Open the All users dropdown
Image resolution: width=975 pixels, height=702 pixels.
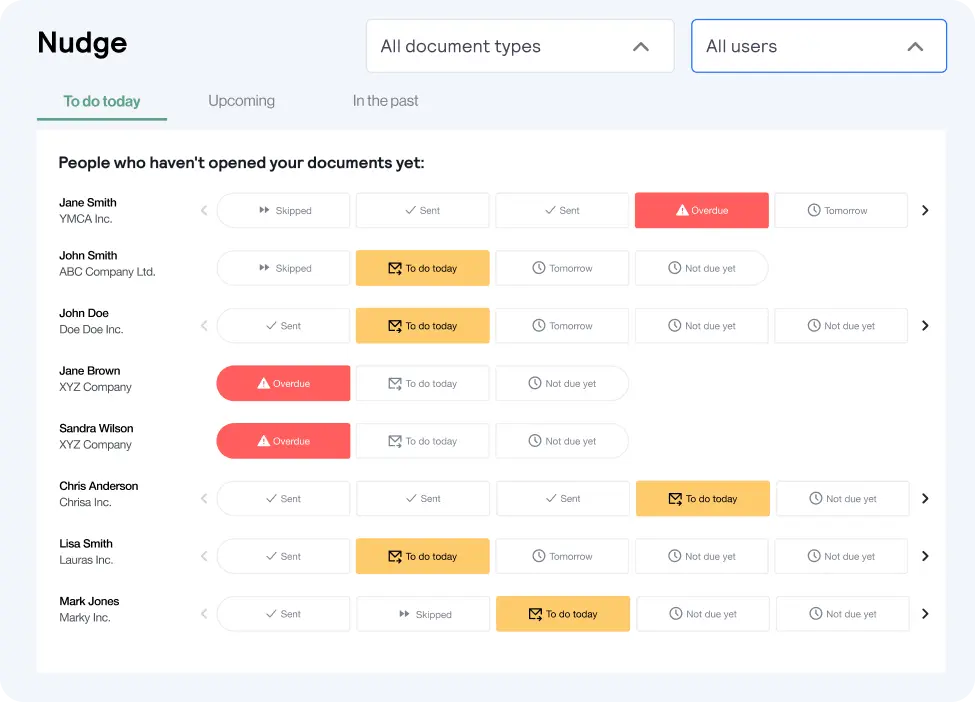click(x=818, y=46)
